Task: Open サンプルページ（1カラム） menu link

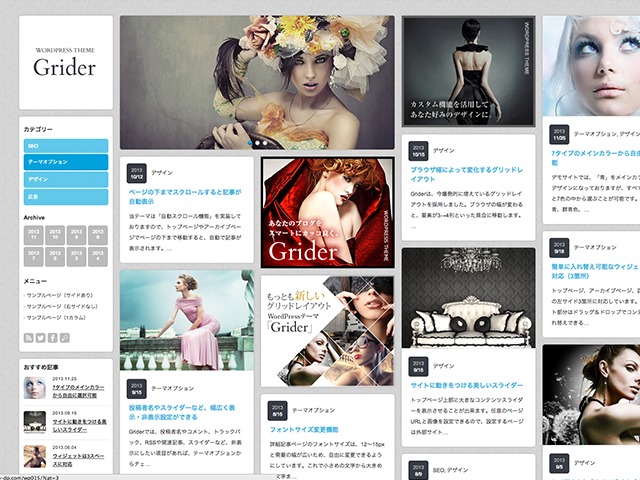Action: pos(56,318)
